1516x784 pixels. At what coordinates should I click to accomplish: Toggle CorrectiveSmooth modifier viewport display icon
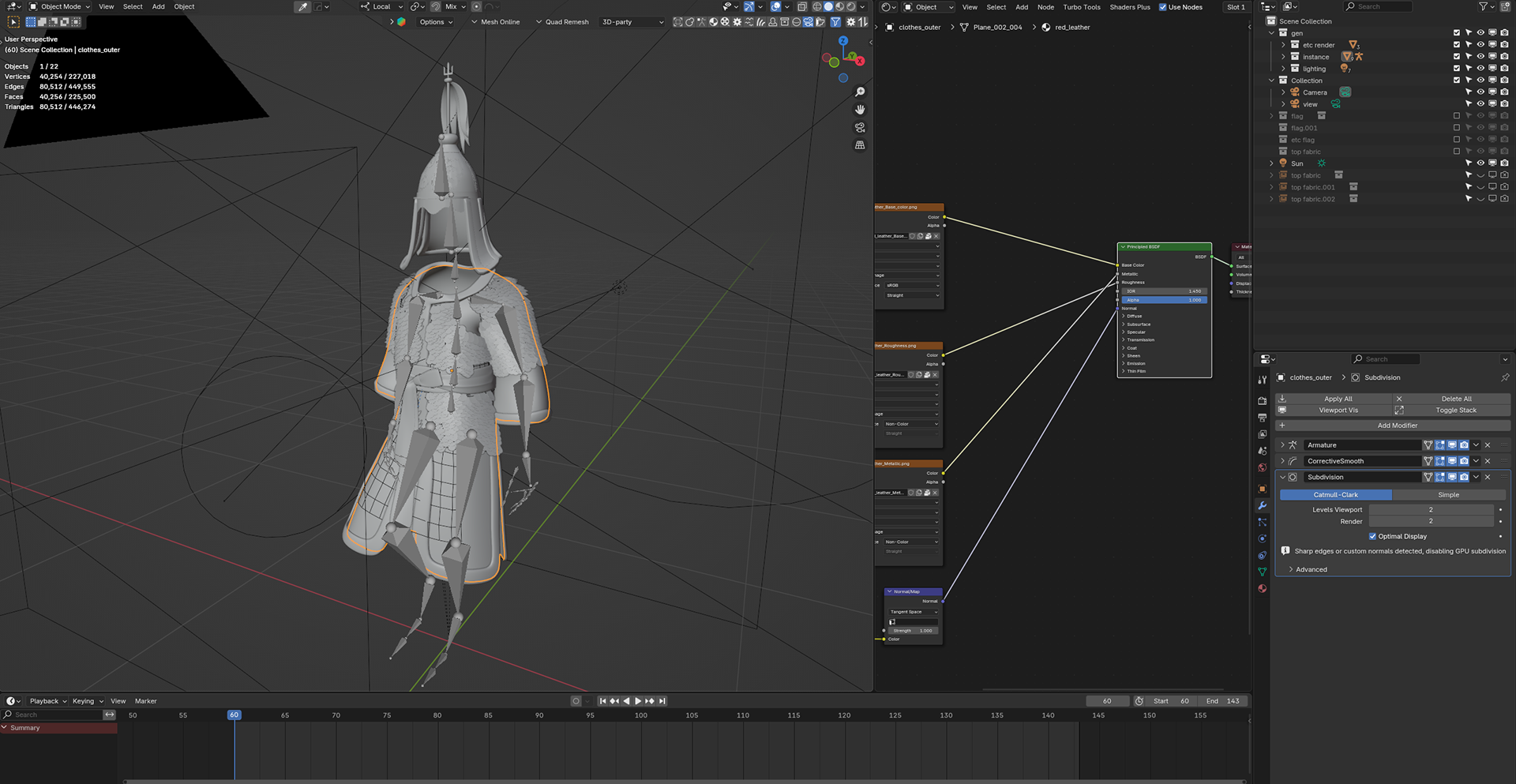1452,461
